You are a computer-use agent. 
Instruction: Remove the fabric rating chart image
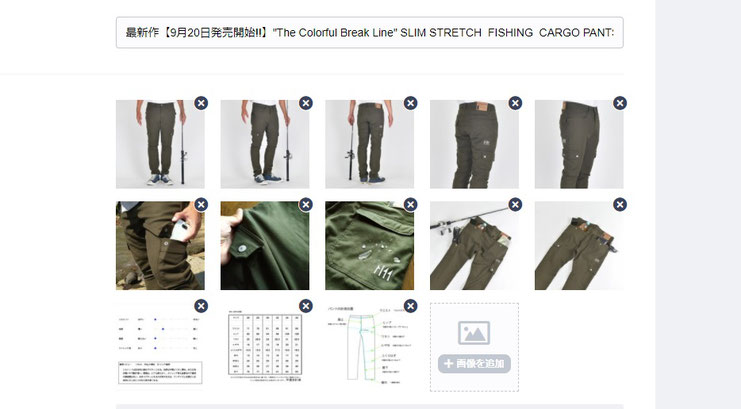pos(201,306)
